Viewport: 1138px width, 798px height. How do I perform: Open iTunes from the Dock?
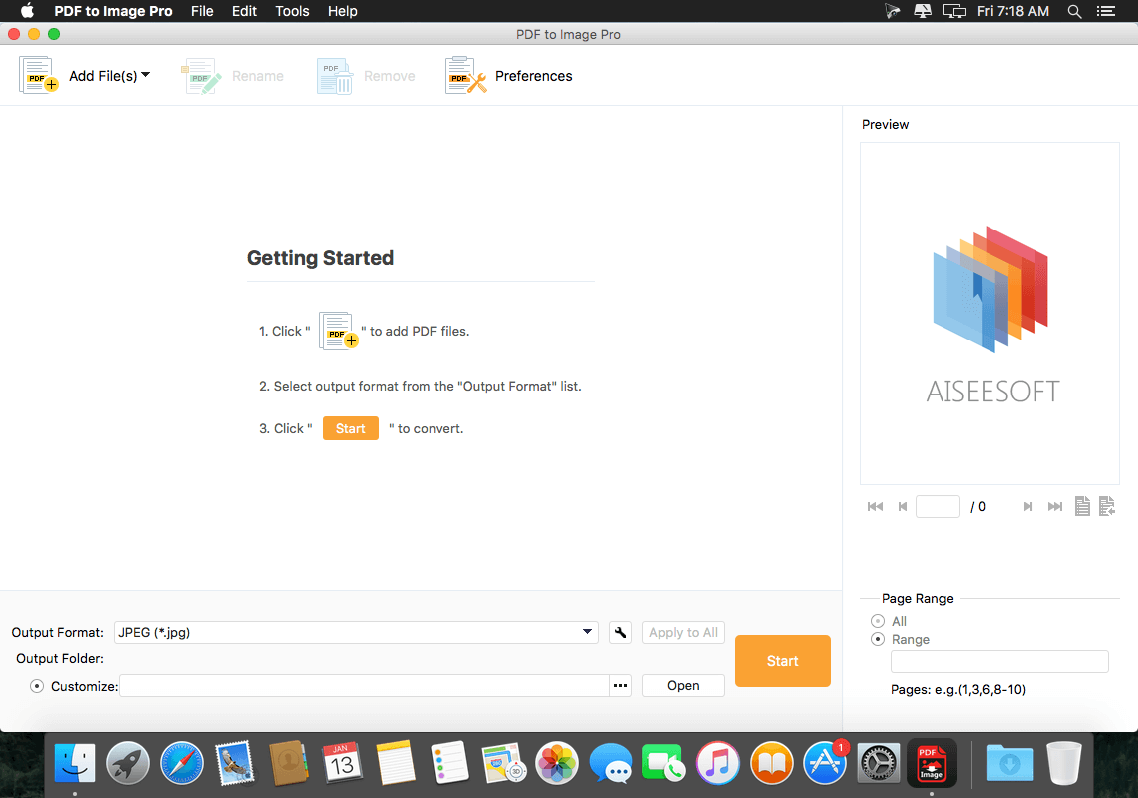click(x=718, y=763)
